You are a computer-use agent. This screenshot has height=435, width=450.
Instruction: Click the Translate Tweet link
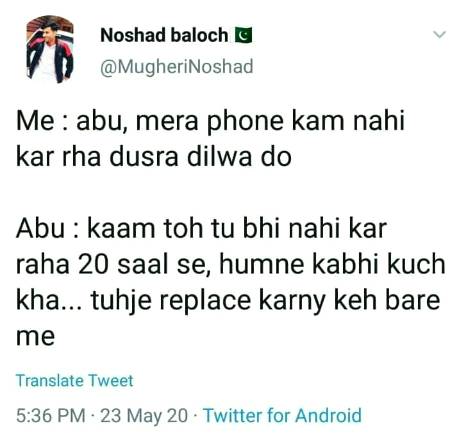click(74, 380)
